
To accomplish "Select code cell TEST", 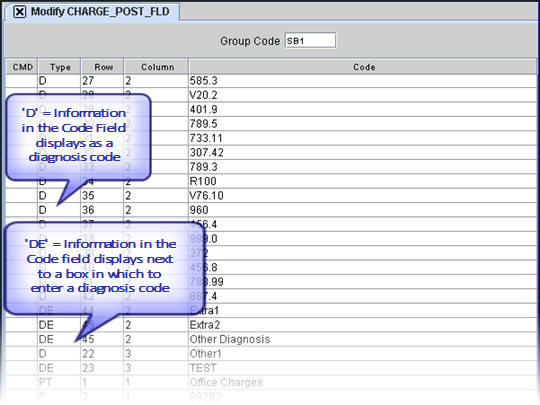I will click(x=363, y=368).
